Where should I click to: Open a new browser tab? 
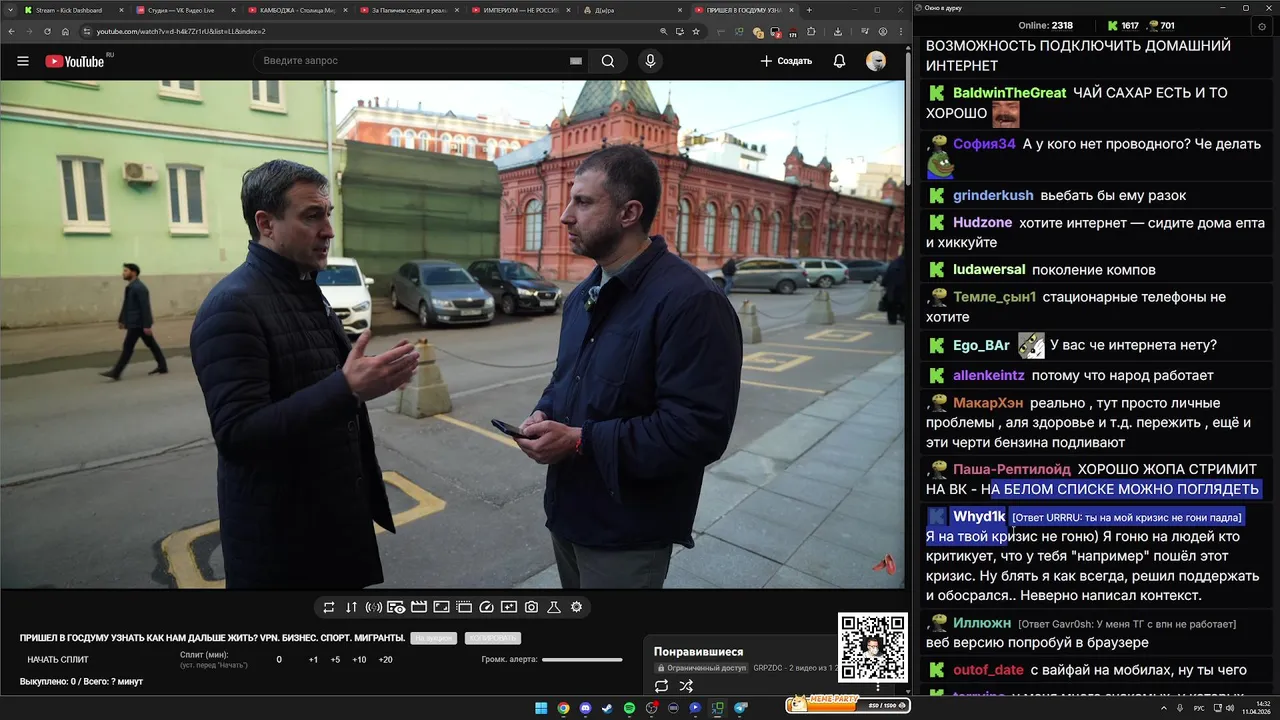pyautogui.click(x=810, y=10)
